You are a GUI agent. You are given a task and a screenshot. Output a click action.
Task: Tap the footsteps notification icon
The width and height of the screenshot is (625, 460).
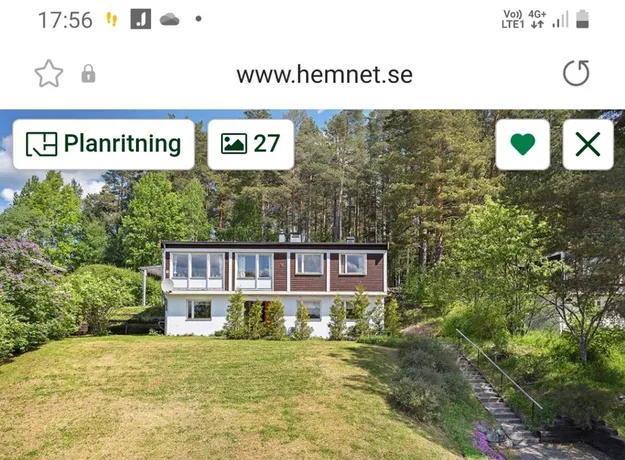[112, 19]
